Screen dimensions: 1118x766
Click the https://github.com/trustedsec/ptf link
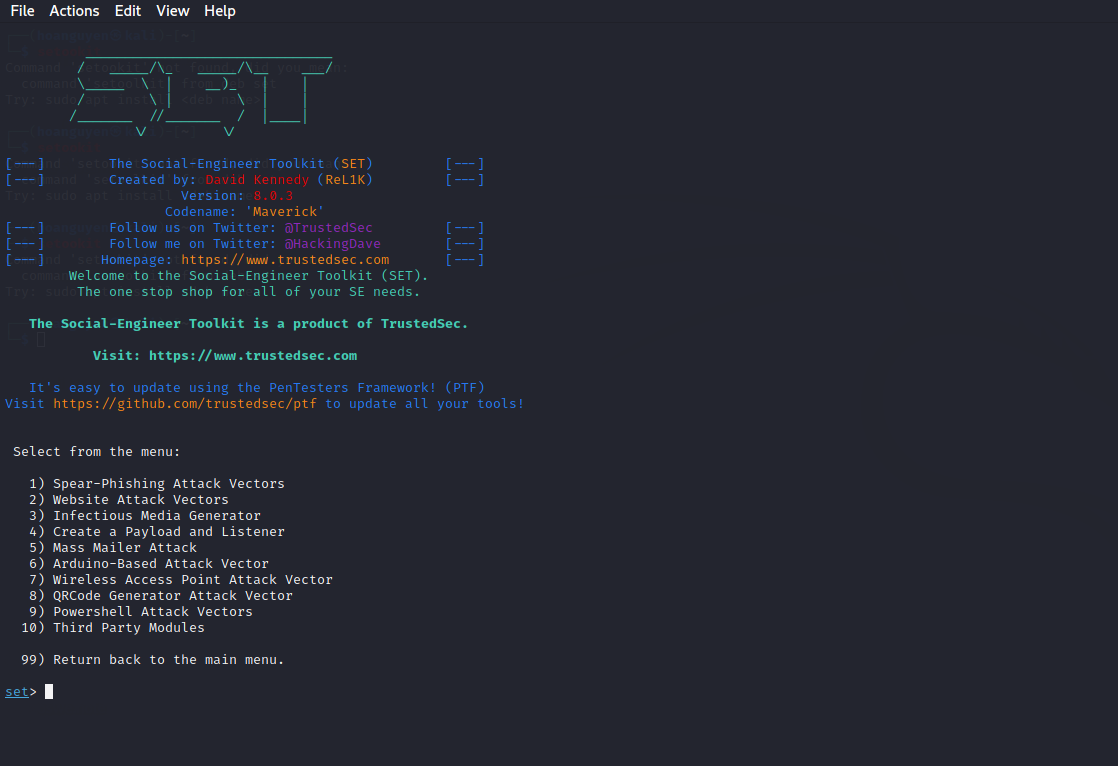(185, 404)
